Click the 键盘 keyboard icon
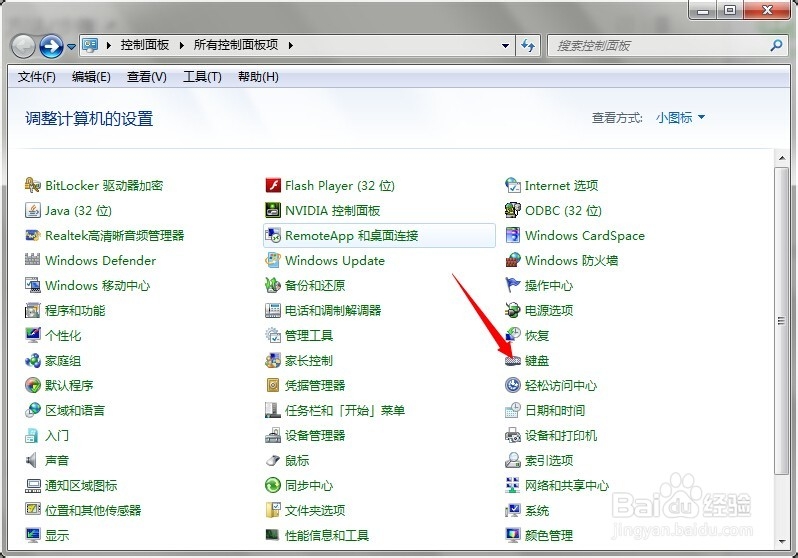Viewport: 798px width, 558px height. pyautogui.click(x=512, y=360)
